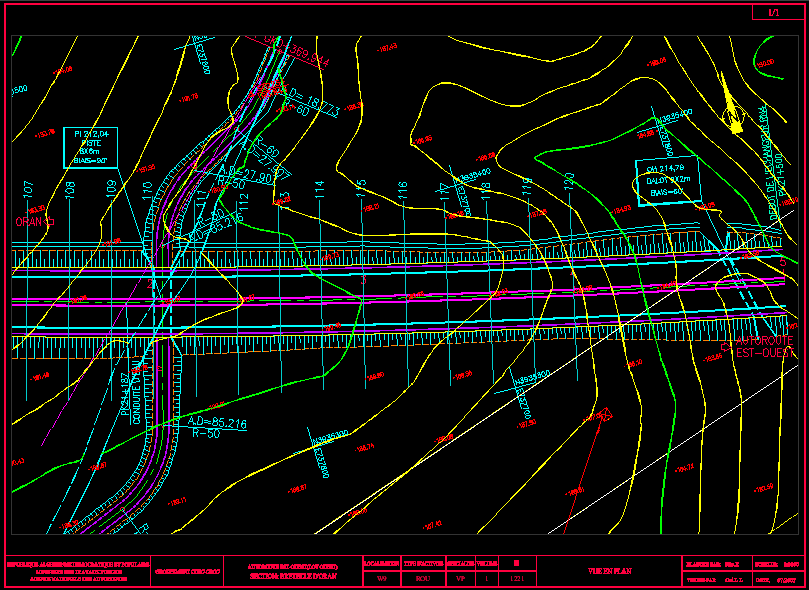This screenshot has height=590, width=809.
Task: Select the OH 214,79 DALOT callout box
Action: (665, 180)
